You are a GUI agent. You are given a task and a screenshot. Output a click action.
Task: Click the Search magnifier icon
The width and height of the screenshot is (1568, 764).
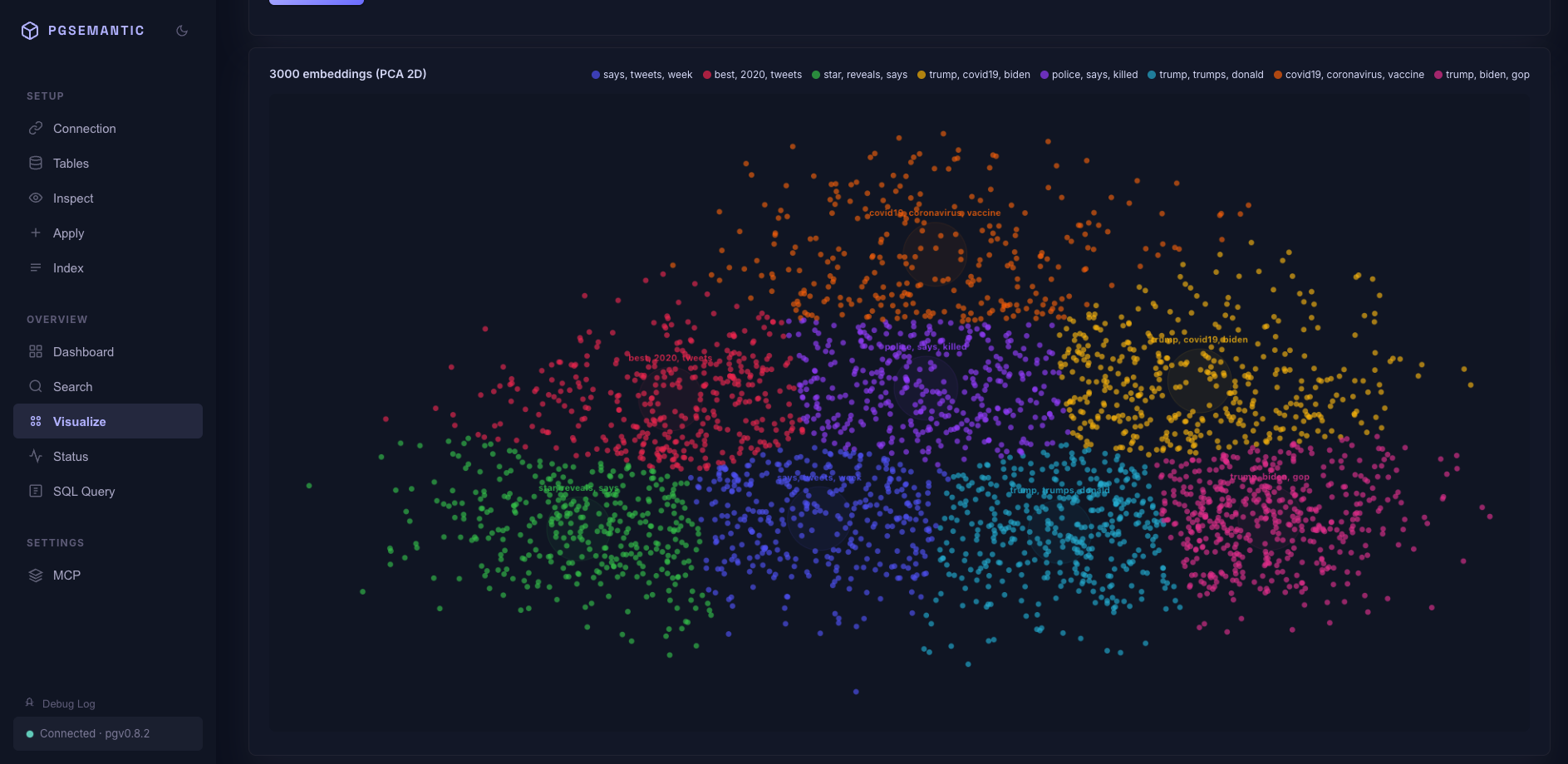click(36, 386)
